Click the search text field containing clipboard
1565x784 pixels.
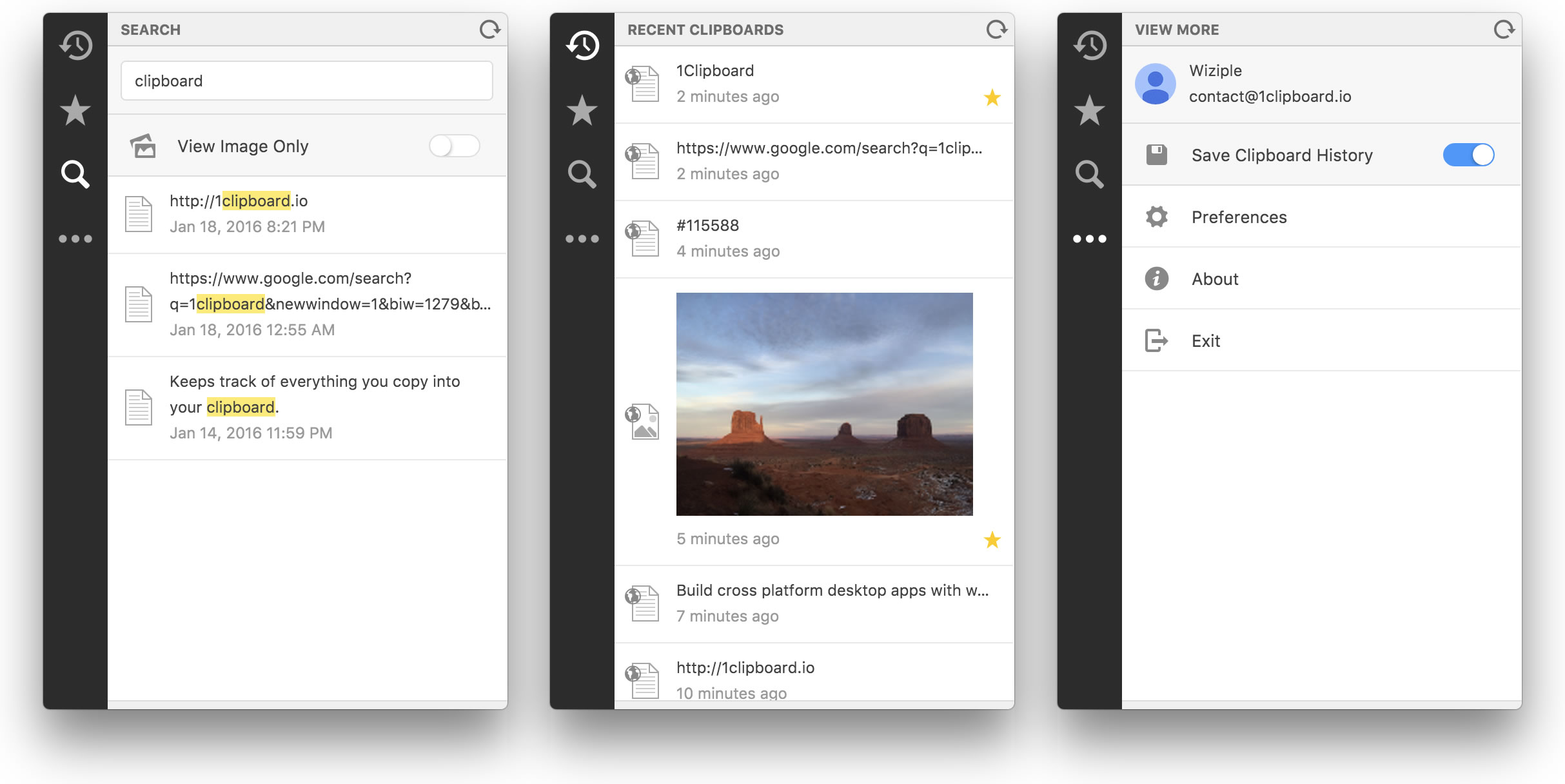[x=307, y=81]
